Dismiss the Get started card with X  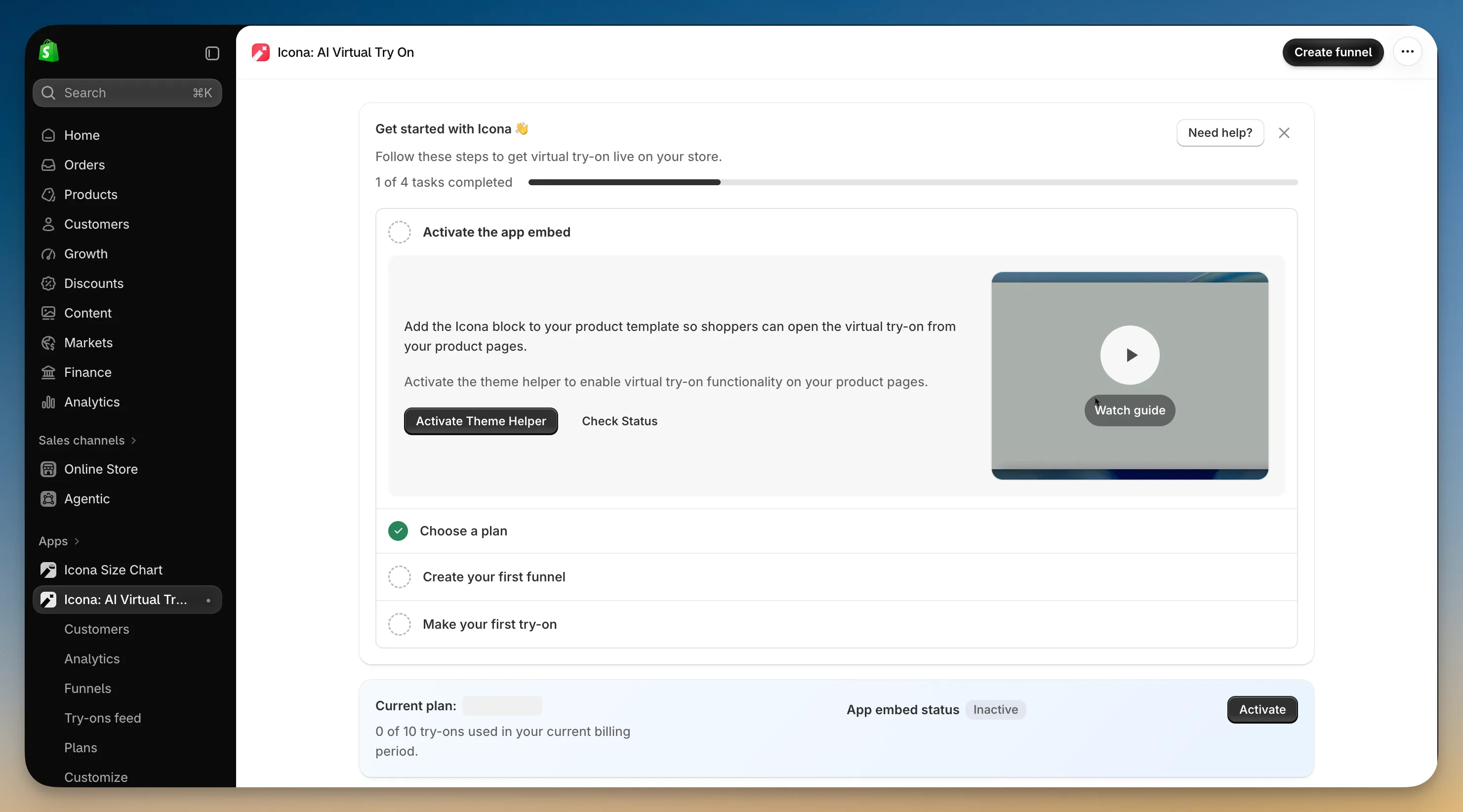[x=1284, y=133]
